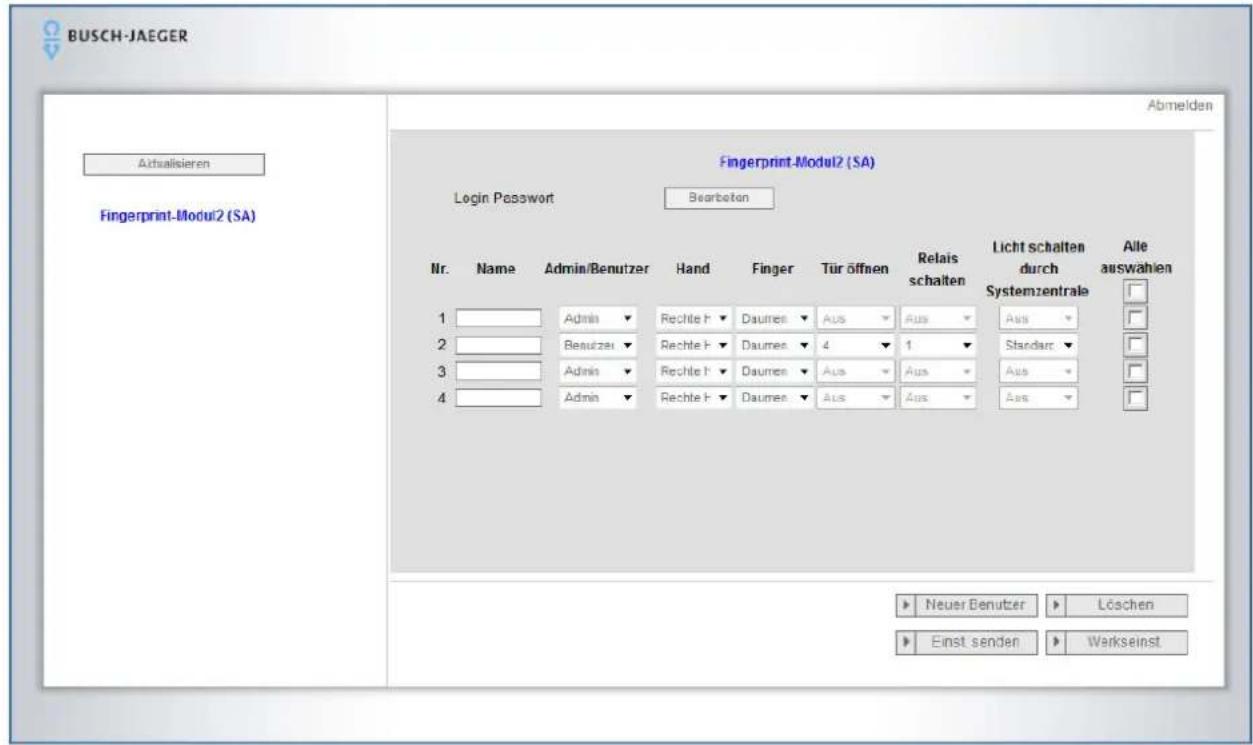
Task: Focus the Name field in row 2
Action: (x=498, y=345)
